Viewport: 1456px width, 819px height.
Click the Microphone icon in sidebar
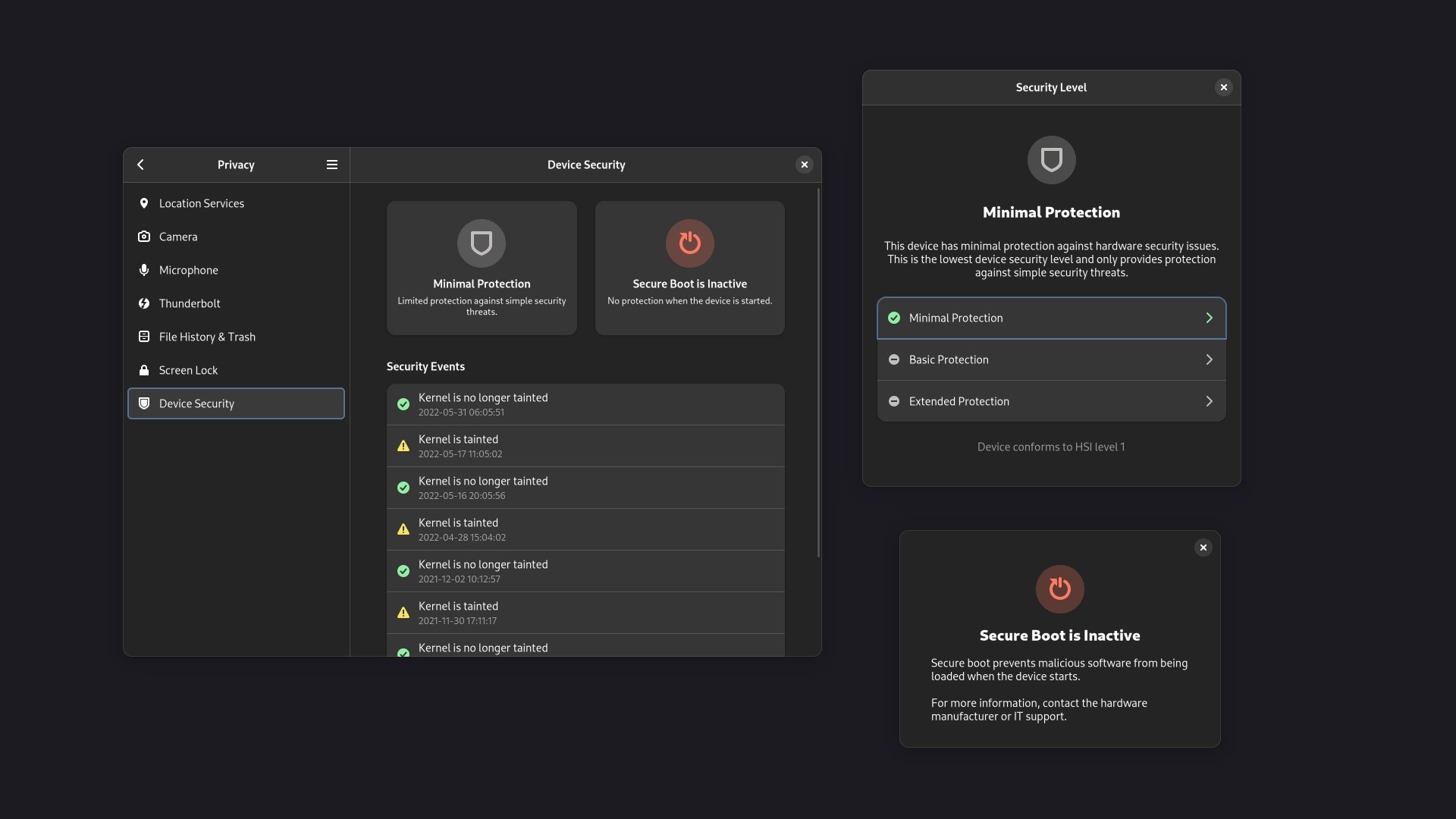tap(144, 270)
